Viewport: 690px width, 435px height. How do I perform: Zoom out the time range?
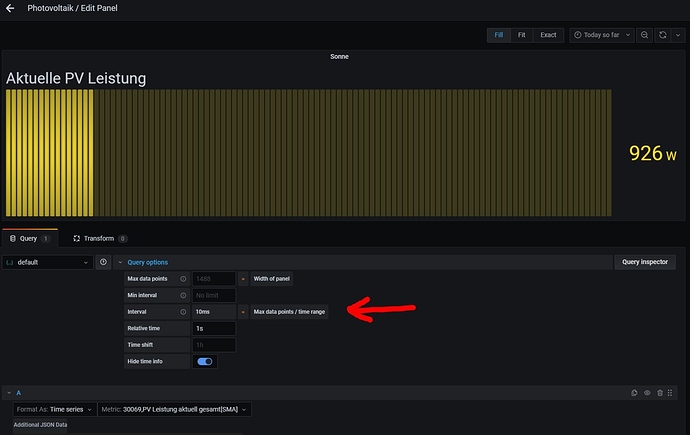[644, 35]
